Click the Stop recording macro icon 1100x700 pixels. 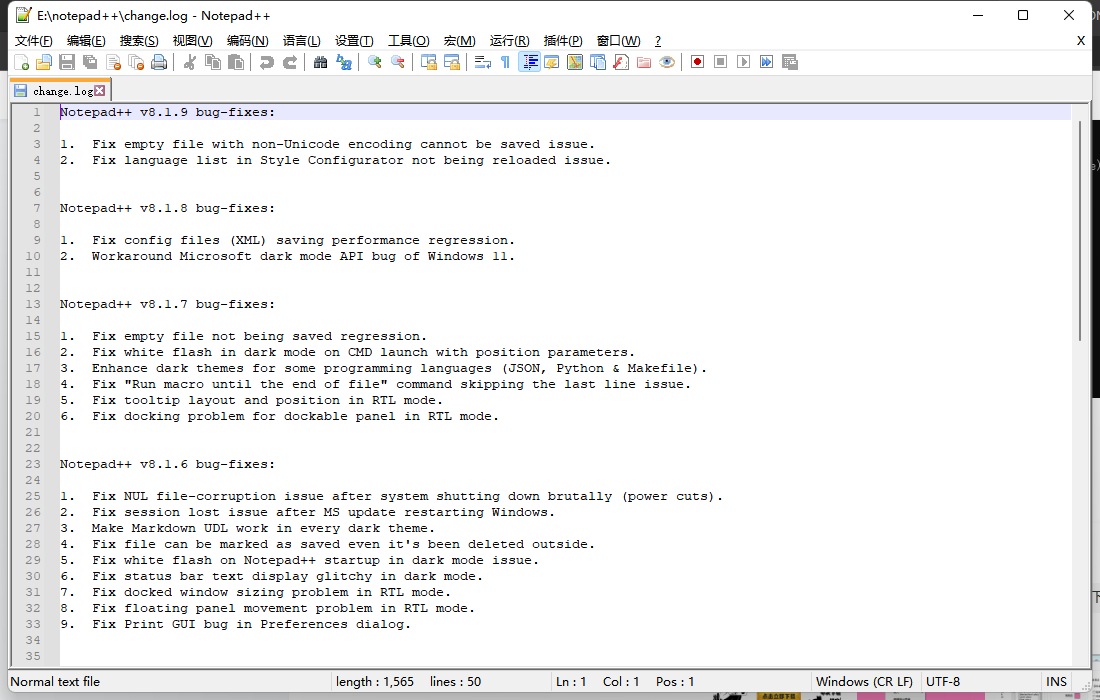[720, 62]
